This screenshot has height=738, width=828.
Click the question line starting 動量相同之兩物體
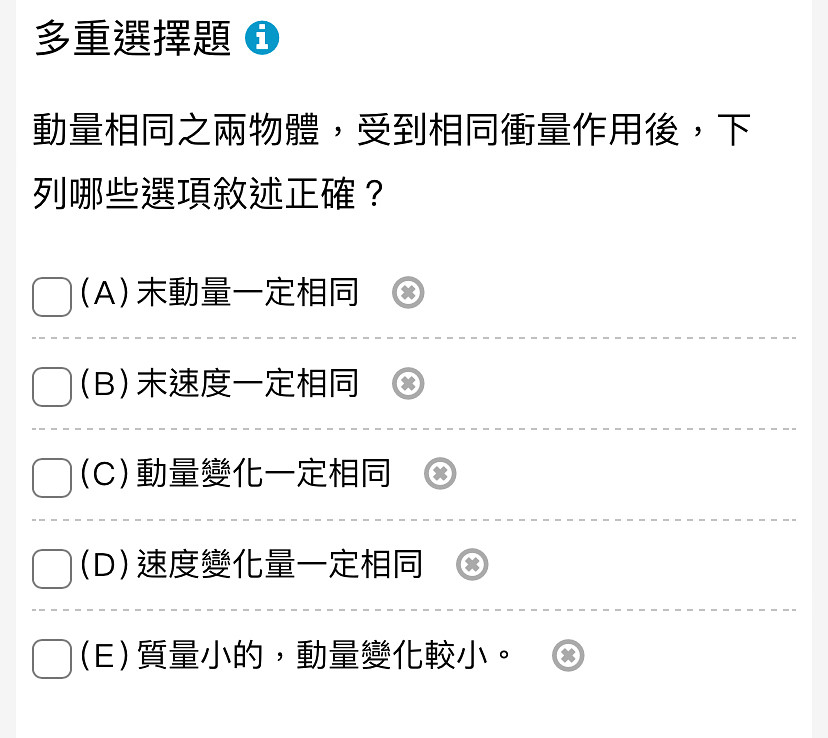(x=392, y=130)
